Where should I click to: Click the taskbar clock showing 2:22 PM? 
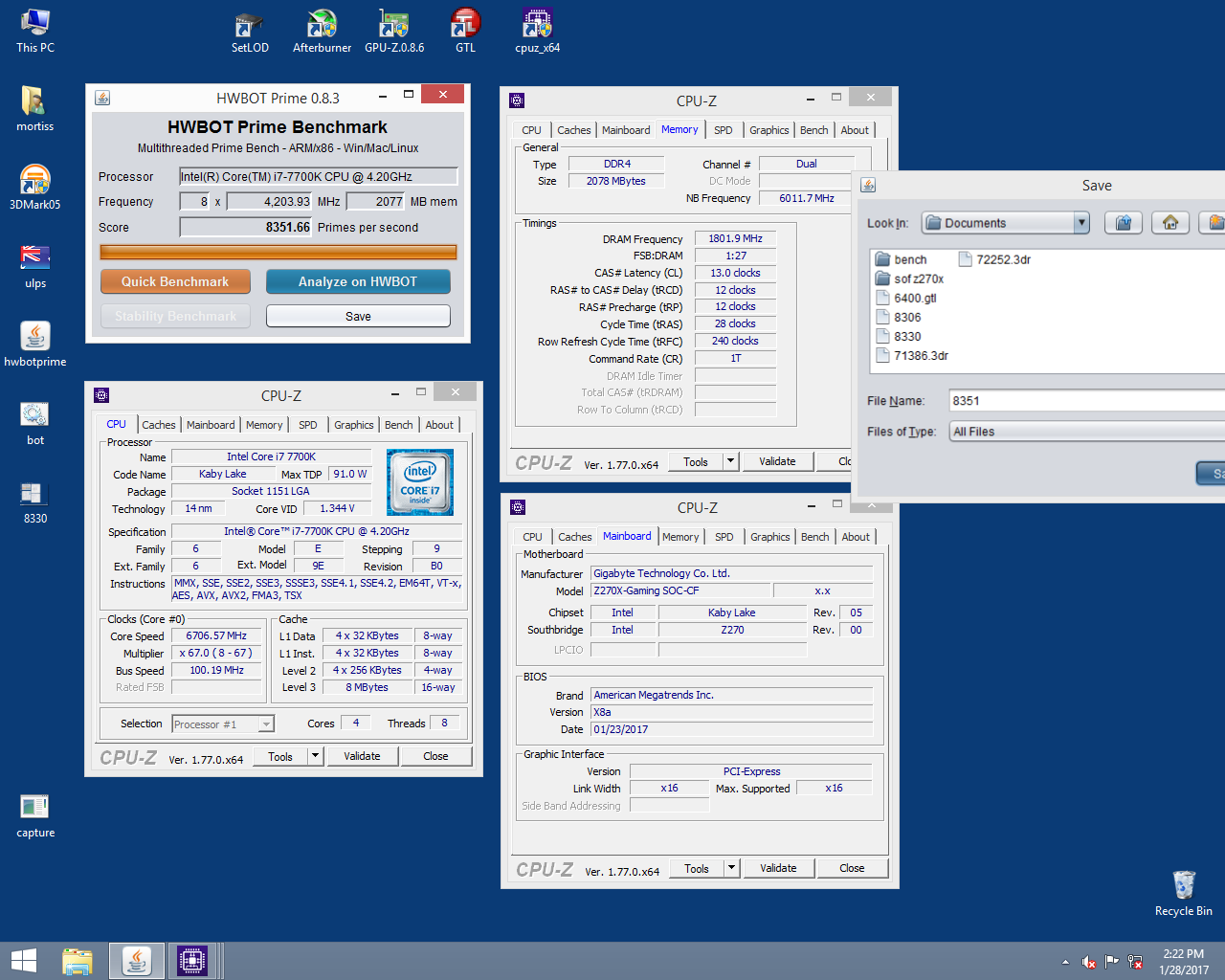point(1184,962)
